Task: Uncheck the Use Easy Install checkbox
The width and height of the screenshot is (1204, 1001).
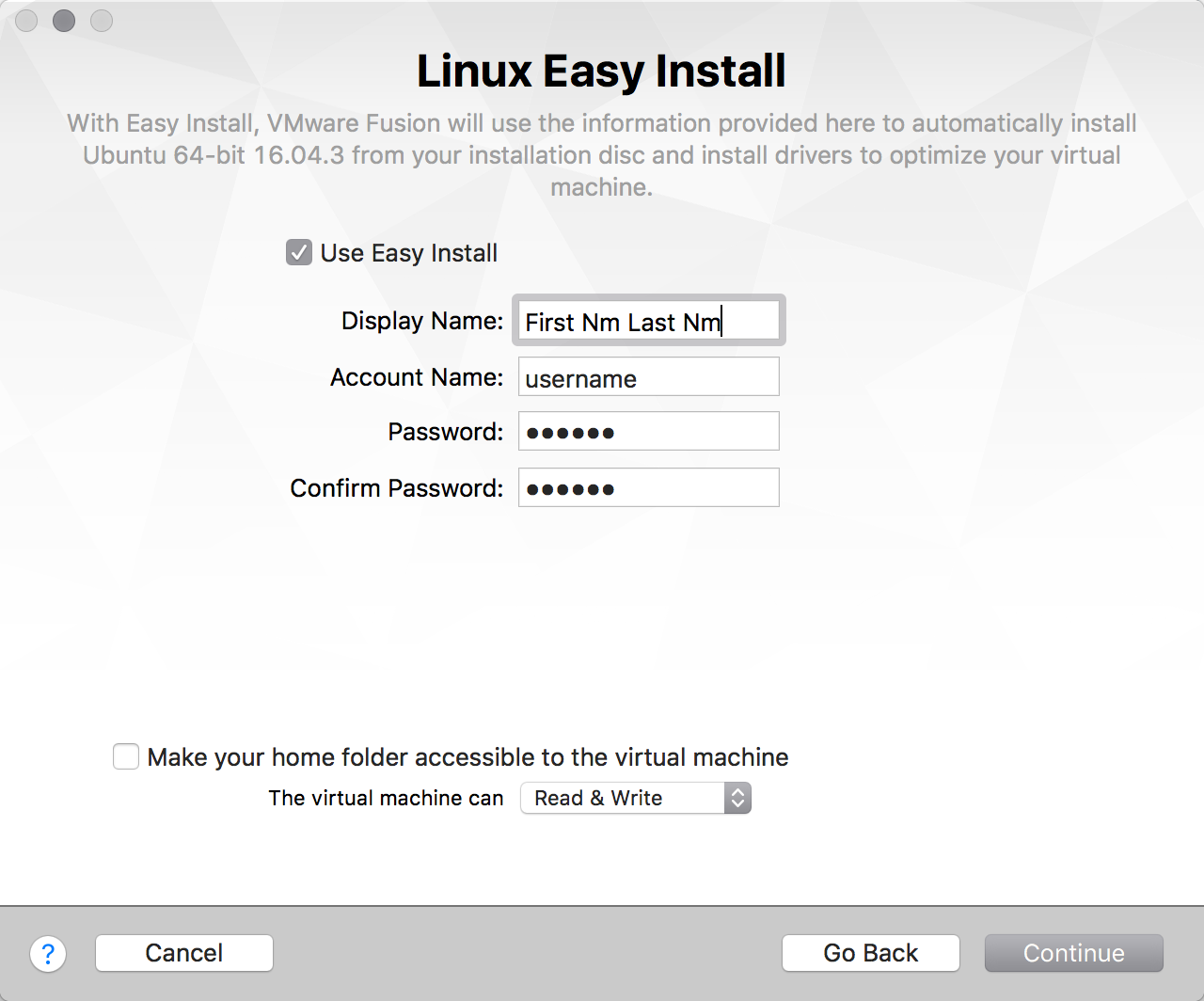Action: [x=299, y=252]
